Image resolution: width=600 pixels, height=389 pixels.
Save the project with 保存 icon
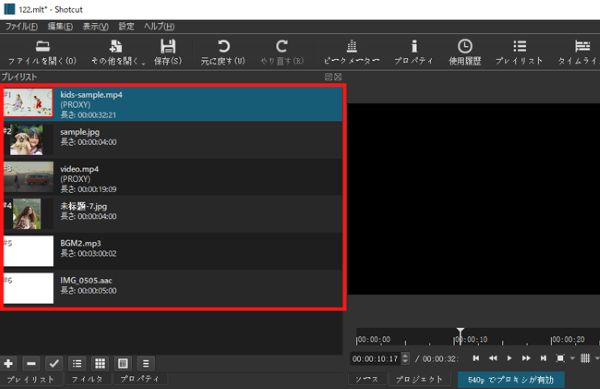pyautogui.click(x=168, y=52)
